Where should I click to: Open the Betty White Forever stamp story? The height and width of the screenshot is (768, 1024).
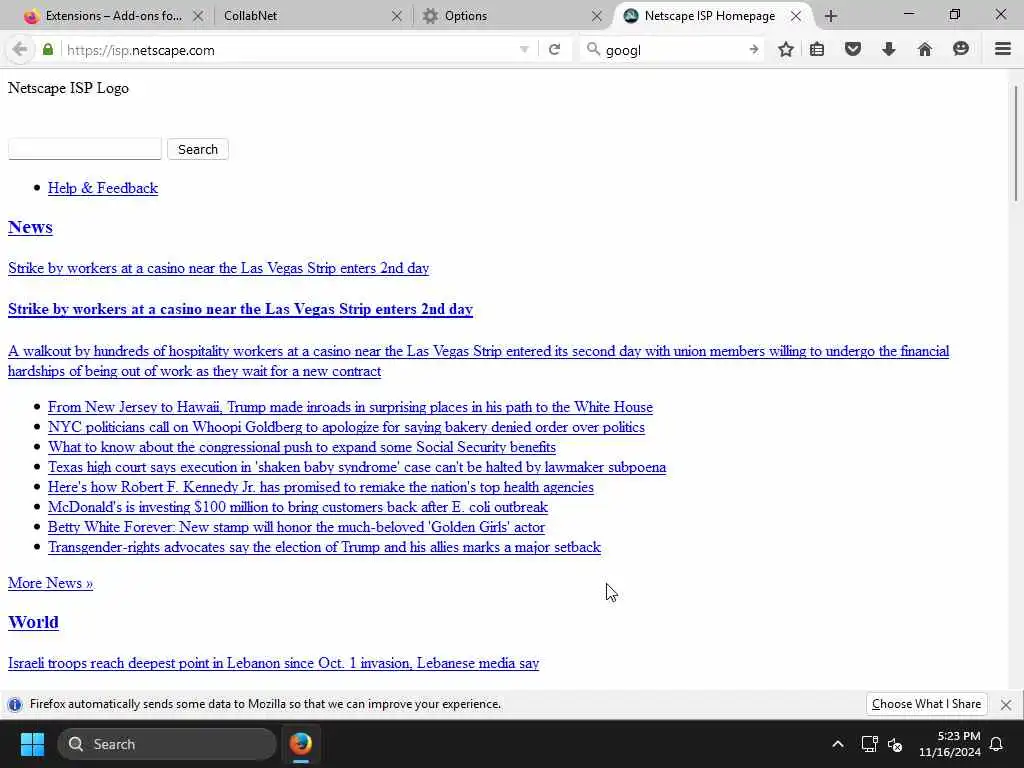(x=296, y=527)
